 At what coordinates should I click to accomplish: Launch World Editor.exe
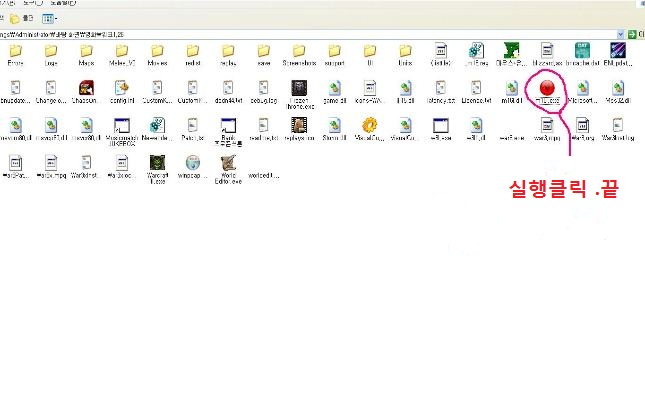tap(228, 163)
